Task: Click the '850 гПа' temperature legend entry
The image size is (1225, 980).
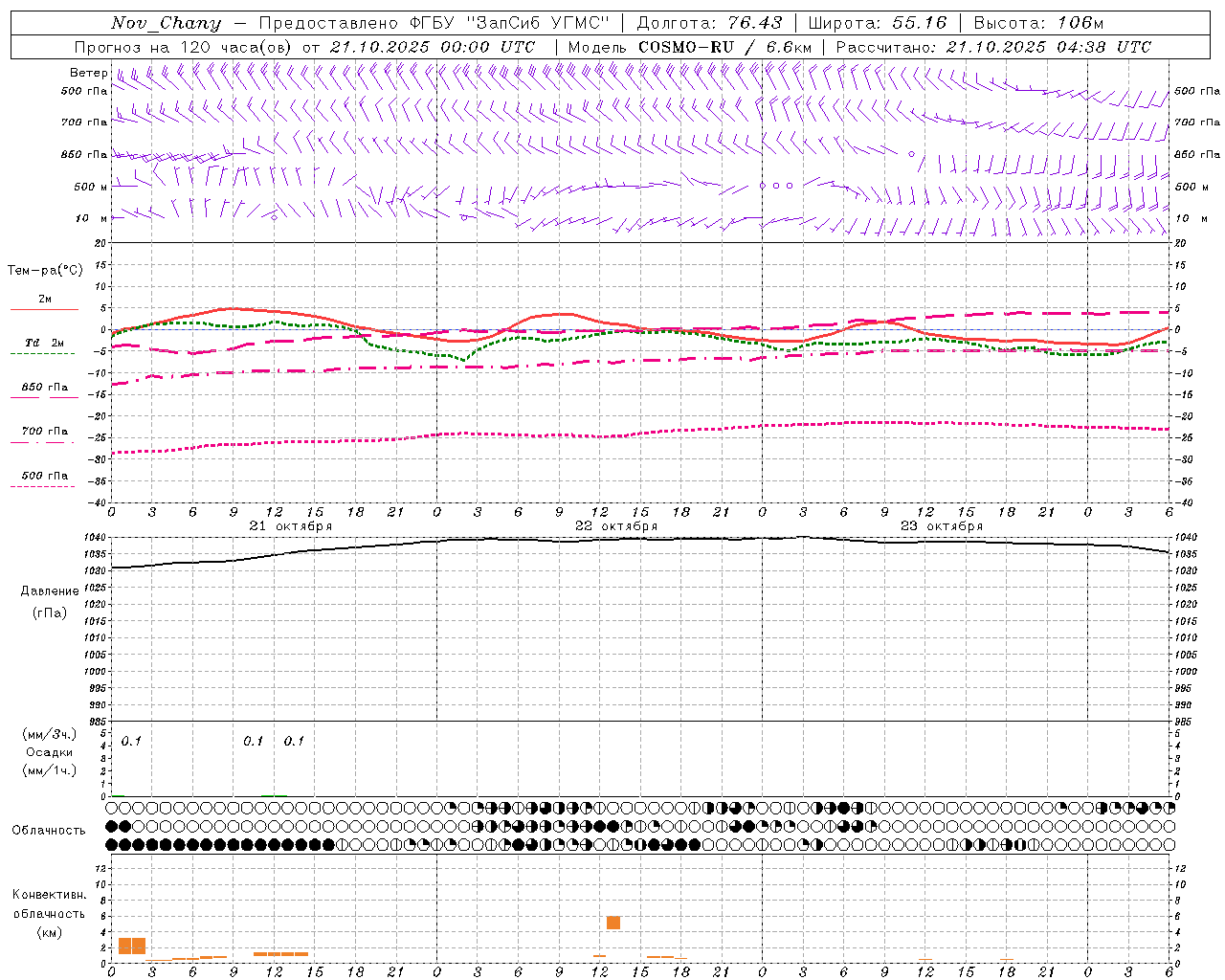Action: tap(44, 388)
